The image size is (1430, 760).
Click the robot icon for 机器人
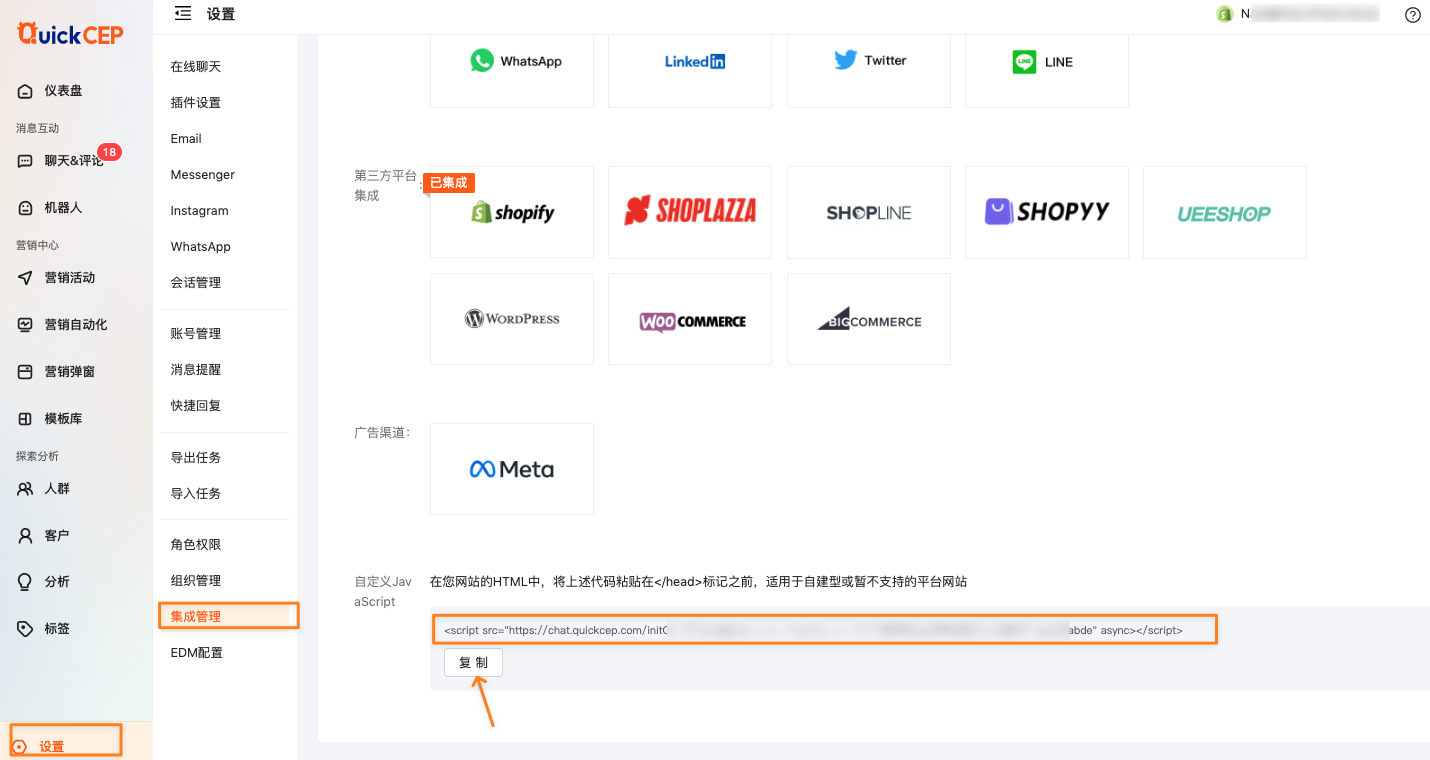pyautogui.click(x=26, y=208)
